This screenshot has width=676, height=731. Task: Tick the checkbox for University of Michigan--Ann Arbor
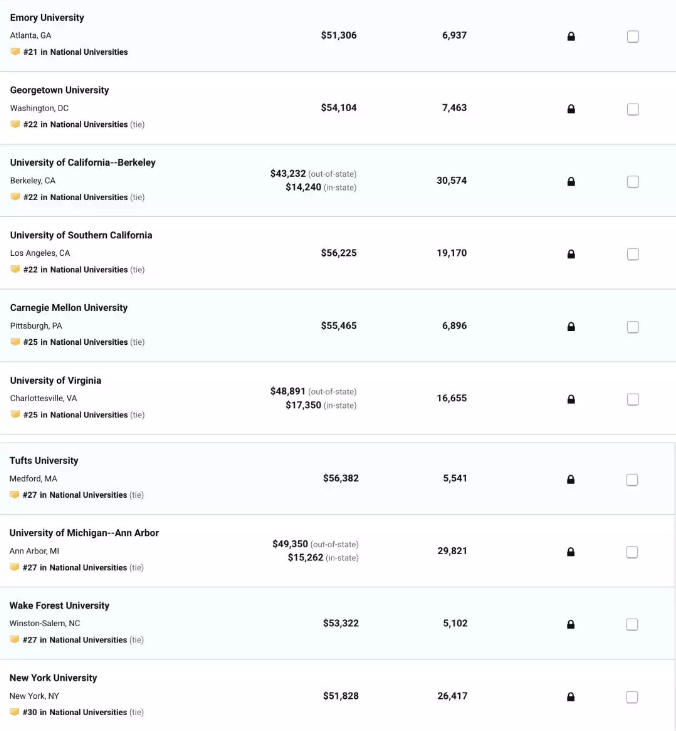tap(632, 552)
